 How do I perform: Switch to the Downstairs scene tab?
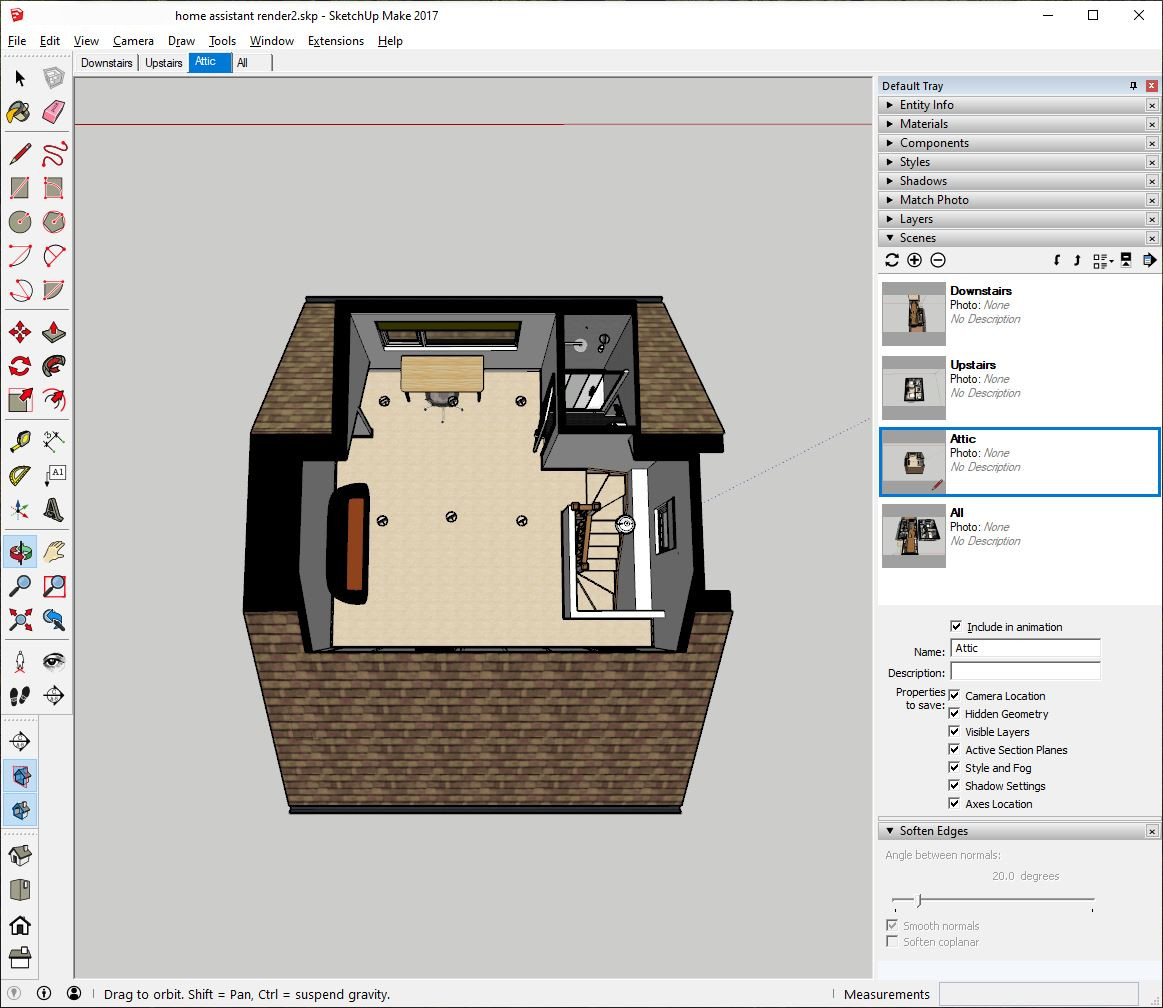[x=105, y=62]
